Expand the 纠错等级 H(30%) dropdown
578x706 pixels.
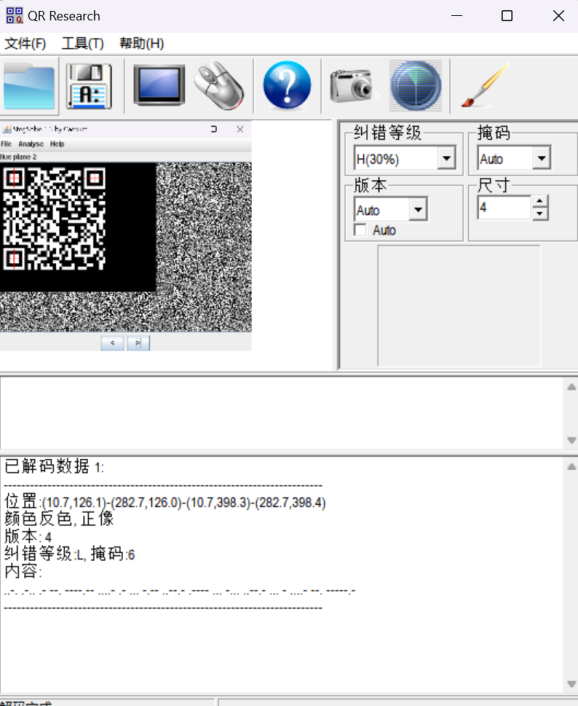[447, 158]
